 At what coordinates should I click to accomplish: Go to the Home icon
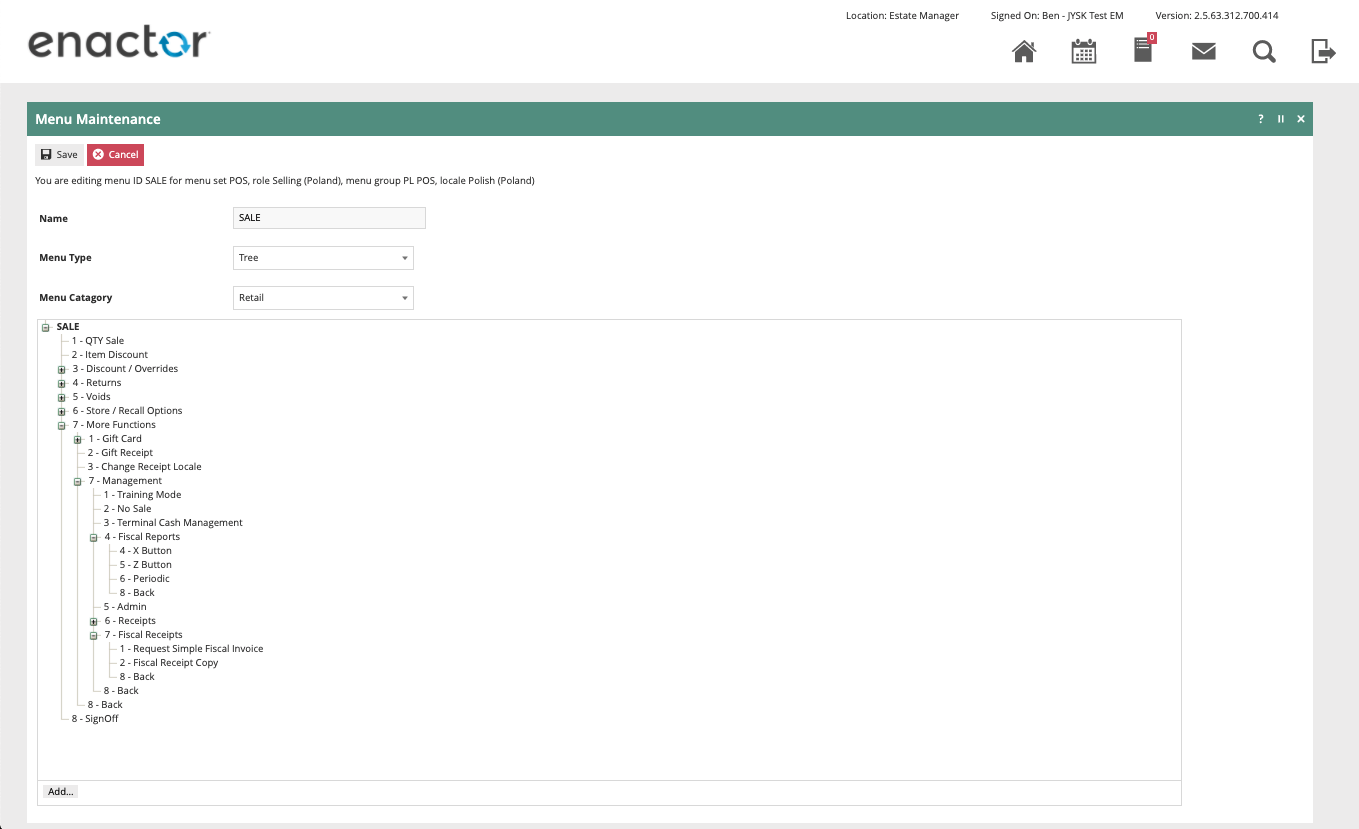coord(1024,52)
